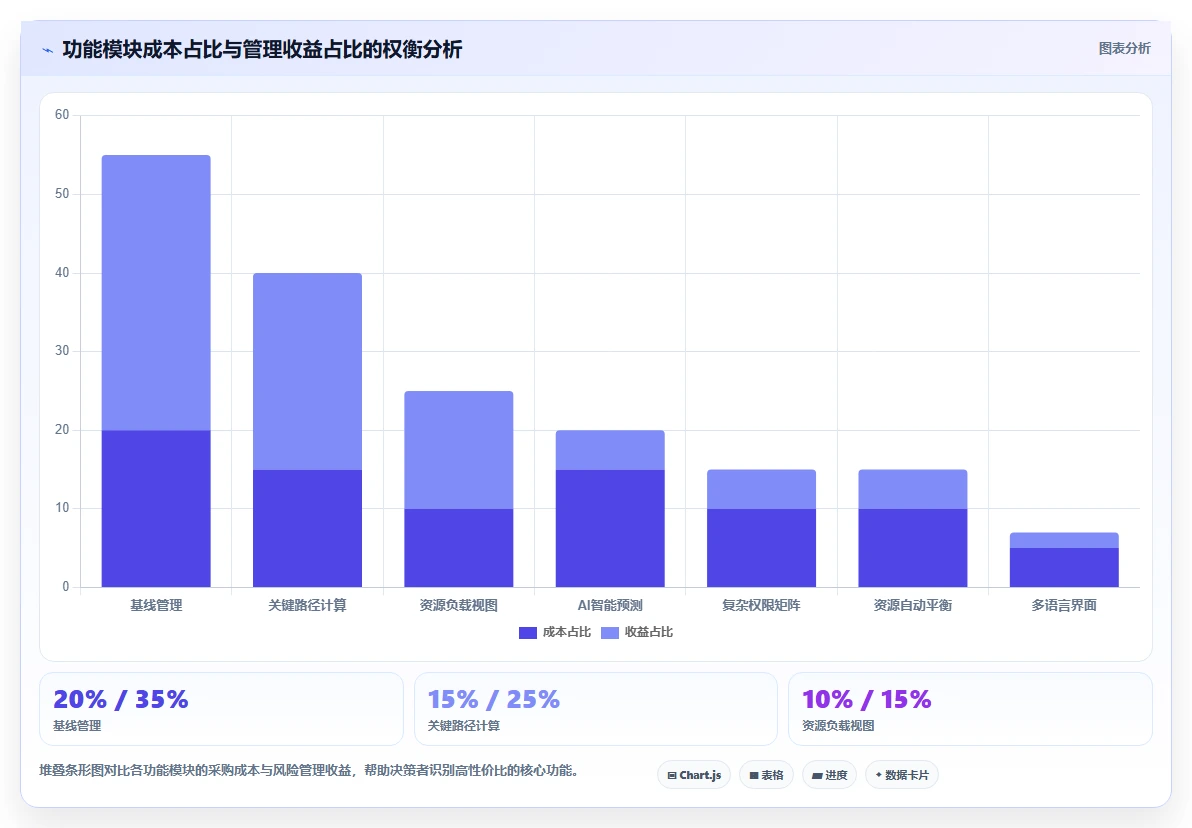Click the 关键路径计算 cost bar segment
This screenshot has height=828, width=1192.
point(307,528)
